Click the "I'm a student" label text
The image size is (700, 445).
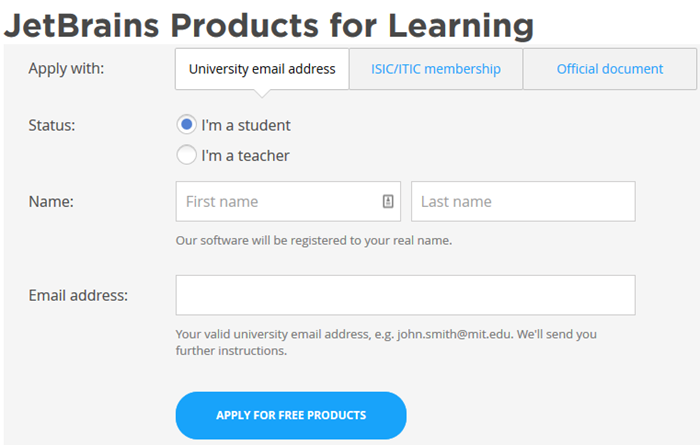tap(246, 126)
